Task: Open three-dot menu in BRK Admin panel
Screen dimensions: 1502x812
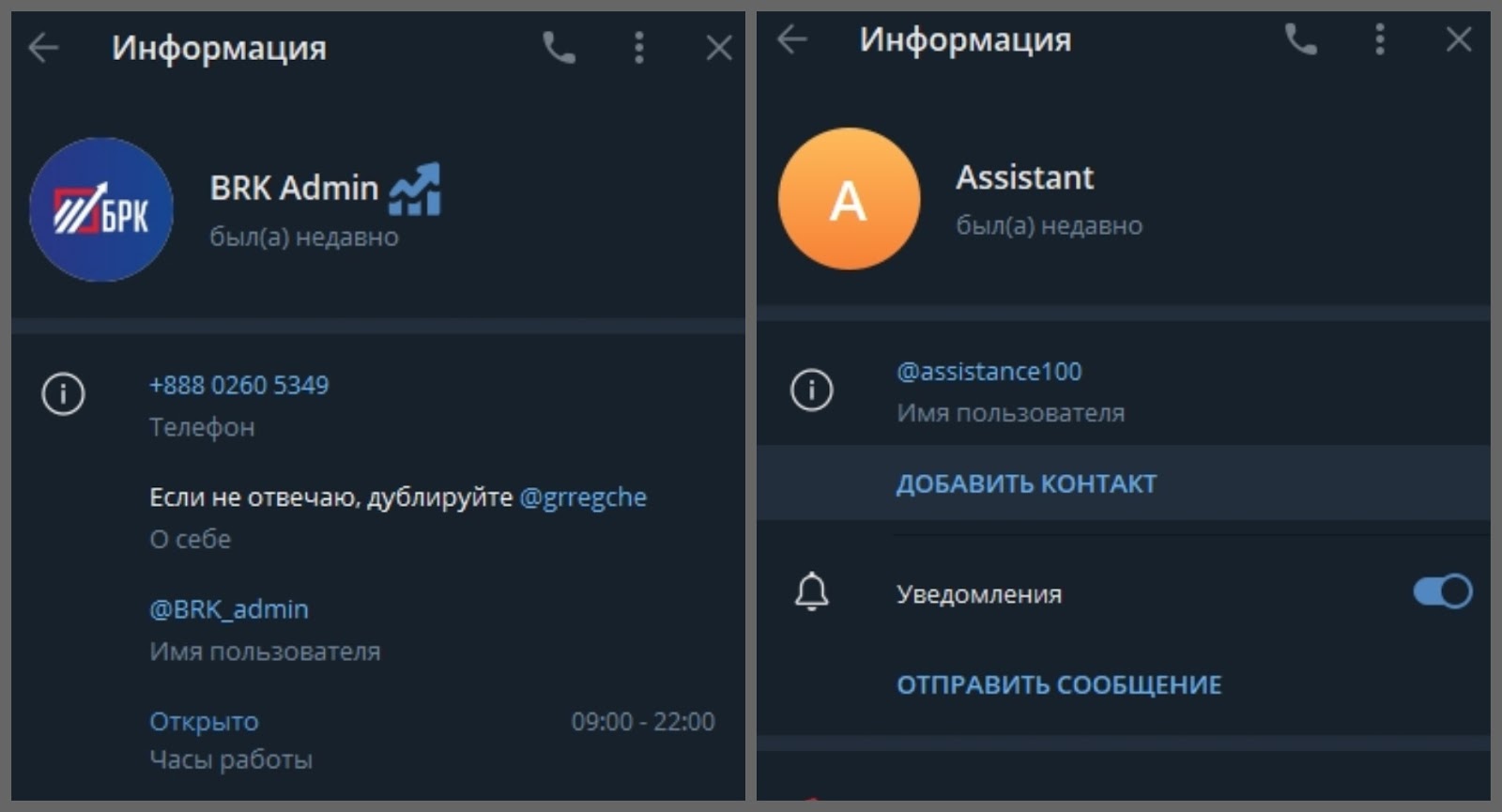Action: [639, 47]
